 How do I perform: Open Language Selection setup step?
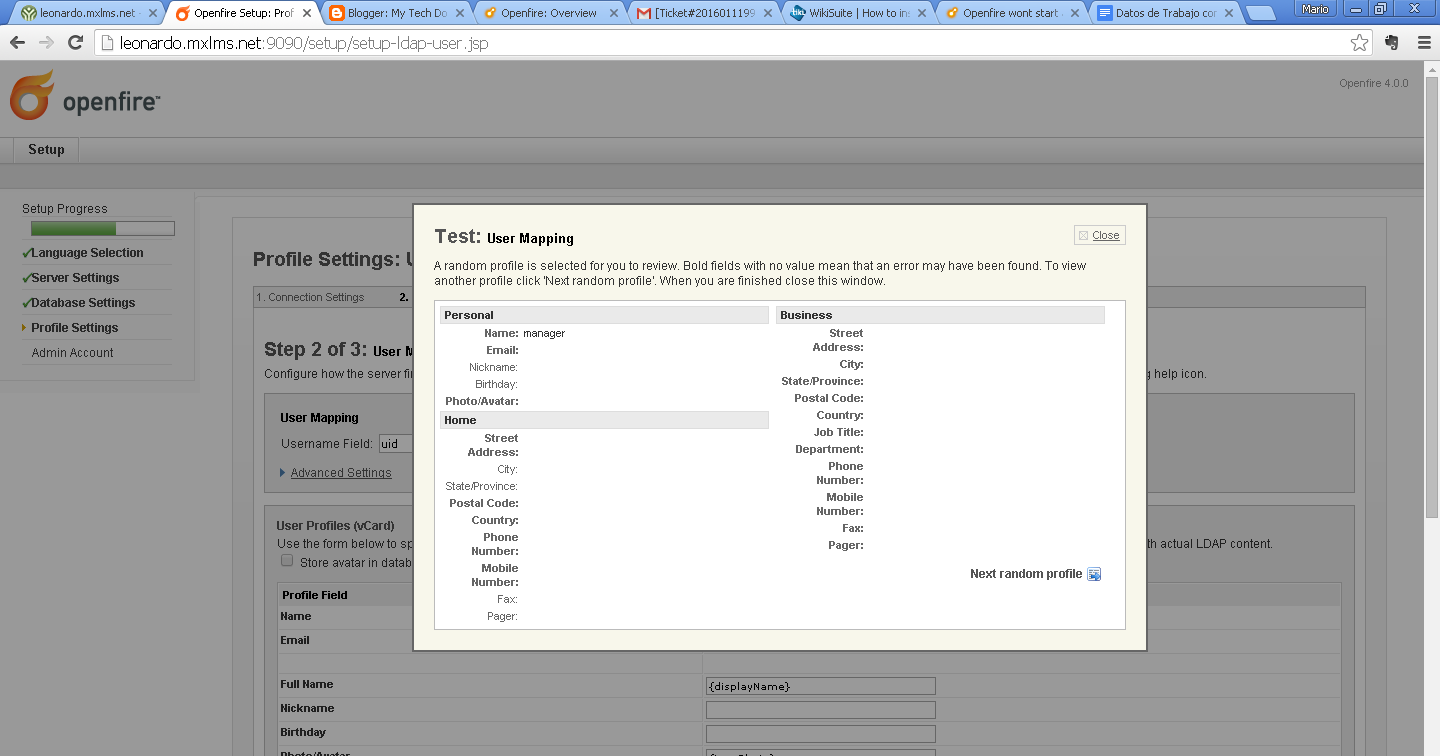coord(87,253)
